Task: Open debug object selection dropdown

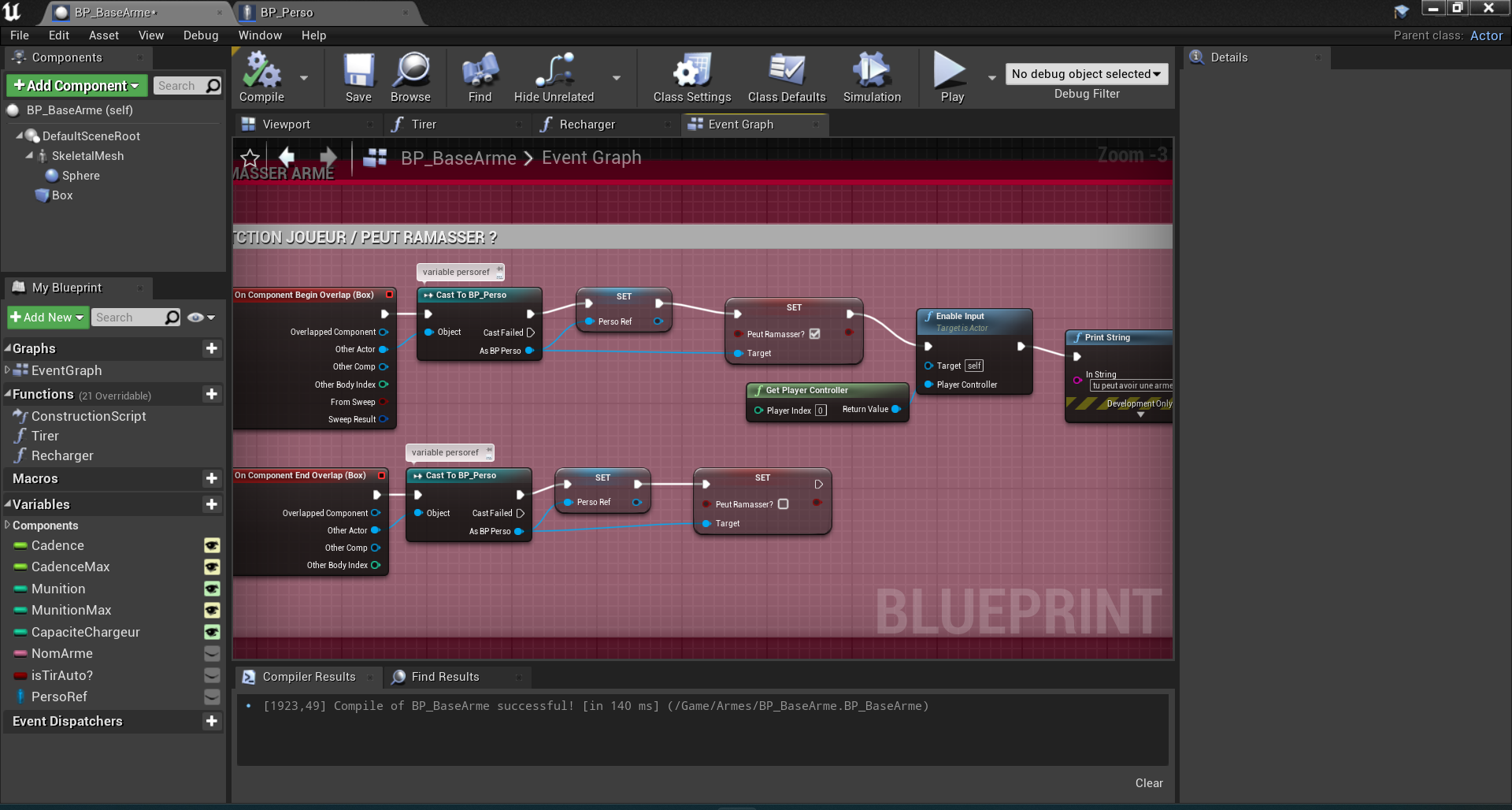Action: [x=1086, y=74]
